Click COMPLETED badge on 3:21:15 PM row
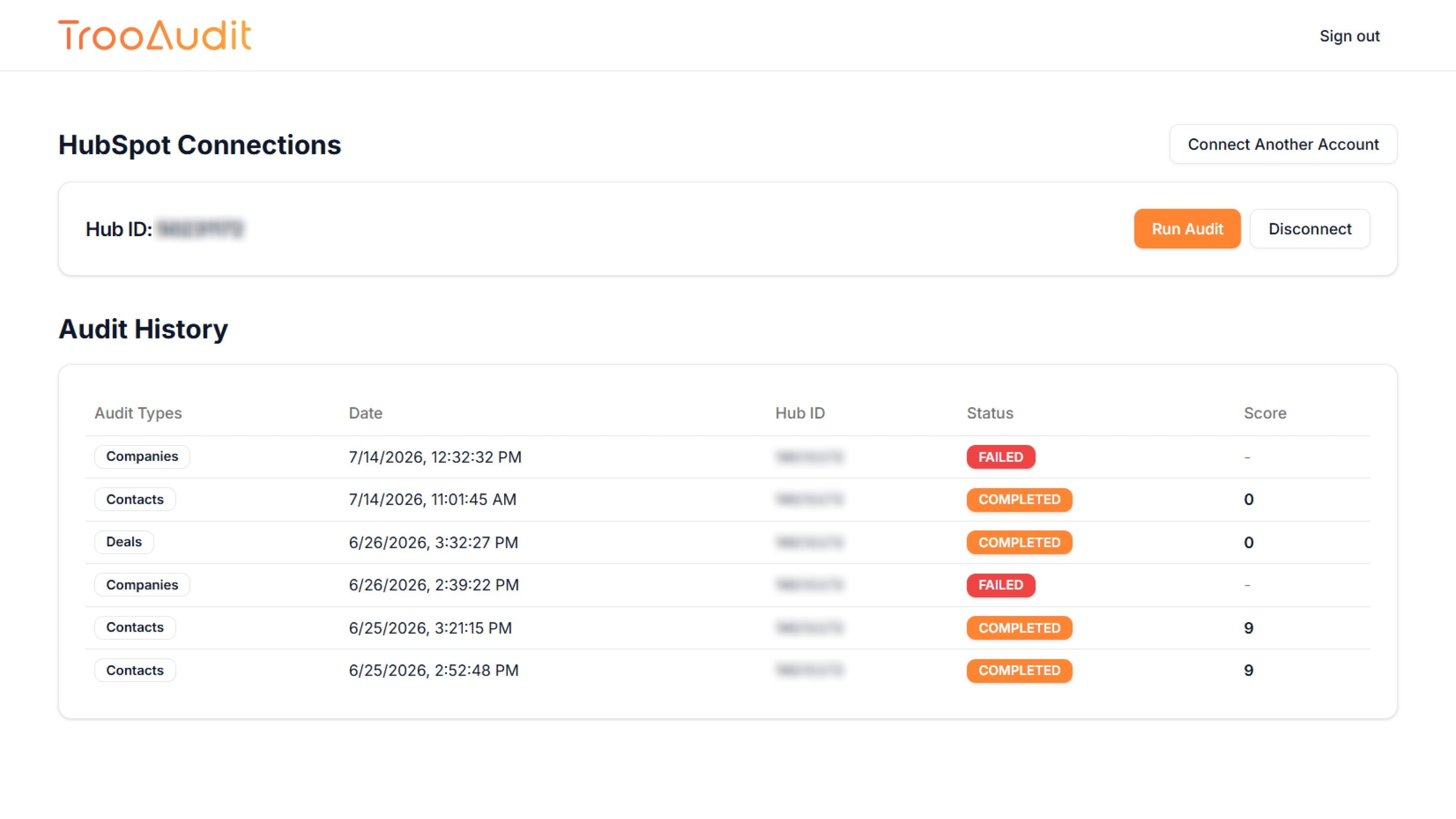 (x=1019, y=628)
